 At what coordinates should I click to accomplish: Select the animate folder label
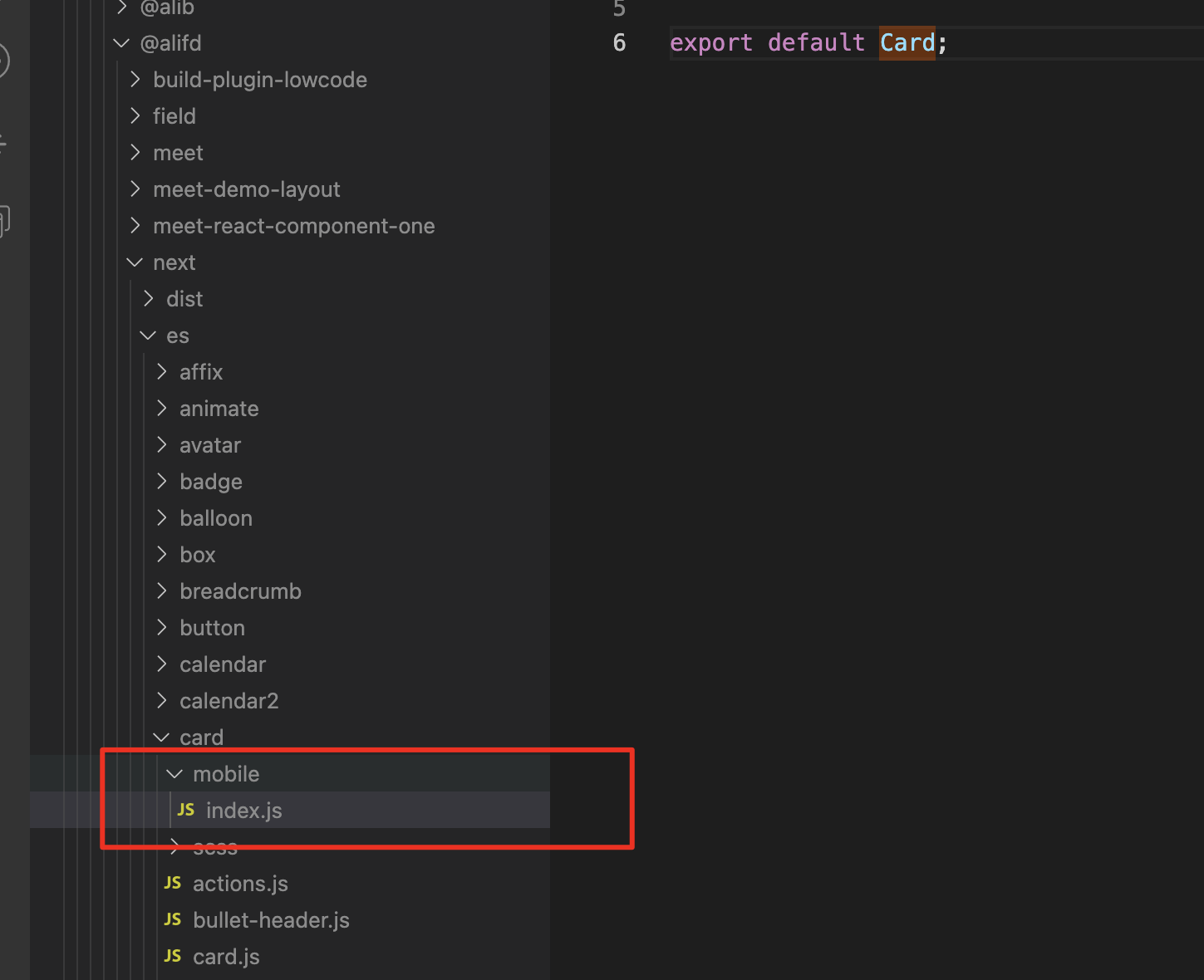pos(219,409)
